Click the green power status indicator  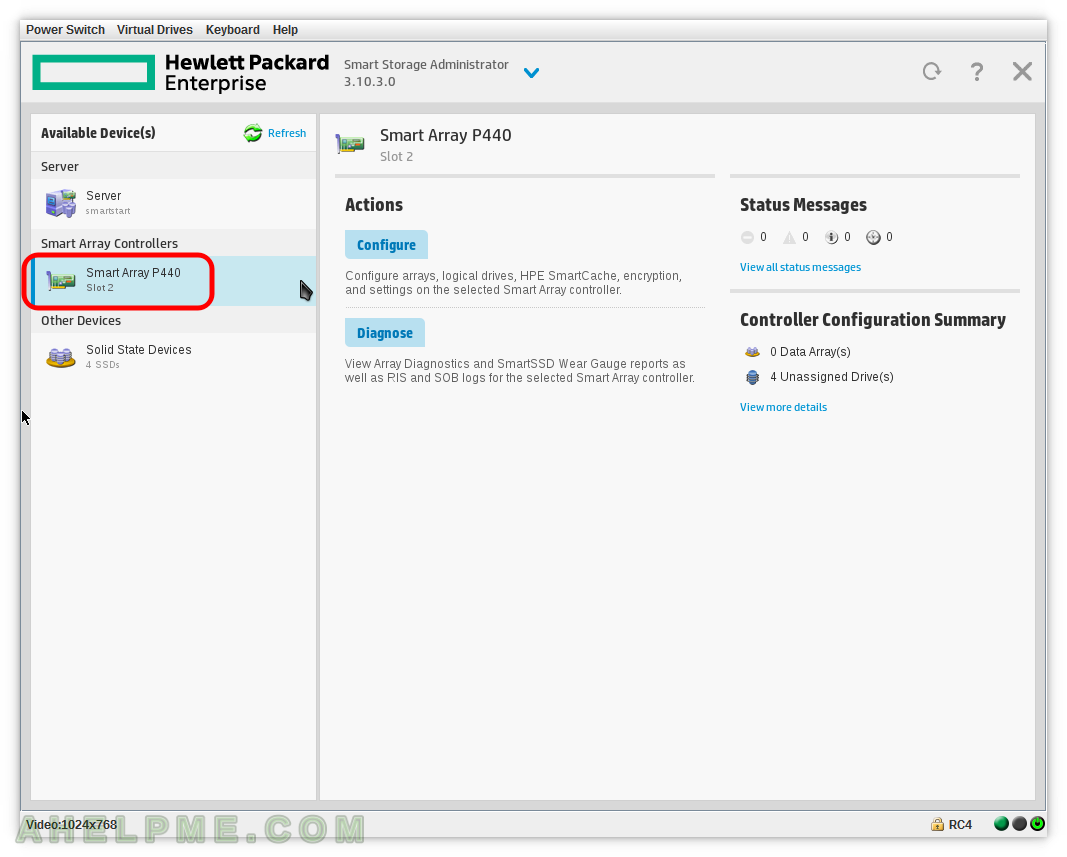tap(1037, 824)
